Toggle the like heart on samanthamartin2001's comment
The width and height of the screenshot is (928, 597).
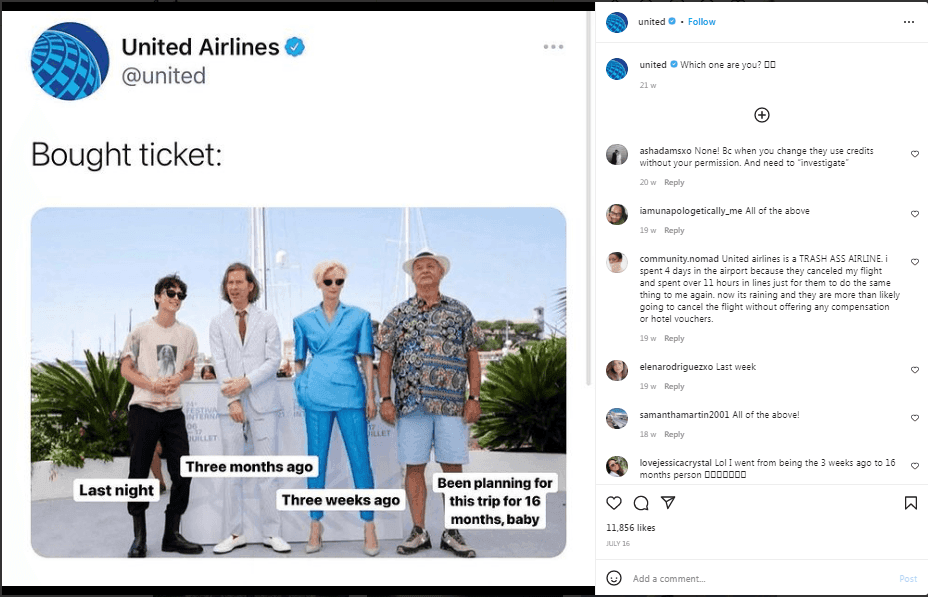[914, 418]
